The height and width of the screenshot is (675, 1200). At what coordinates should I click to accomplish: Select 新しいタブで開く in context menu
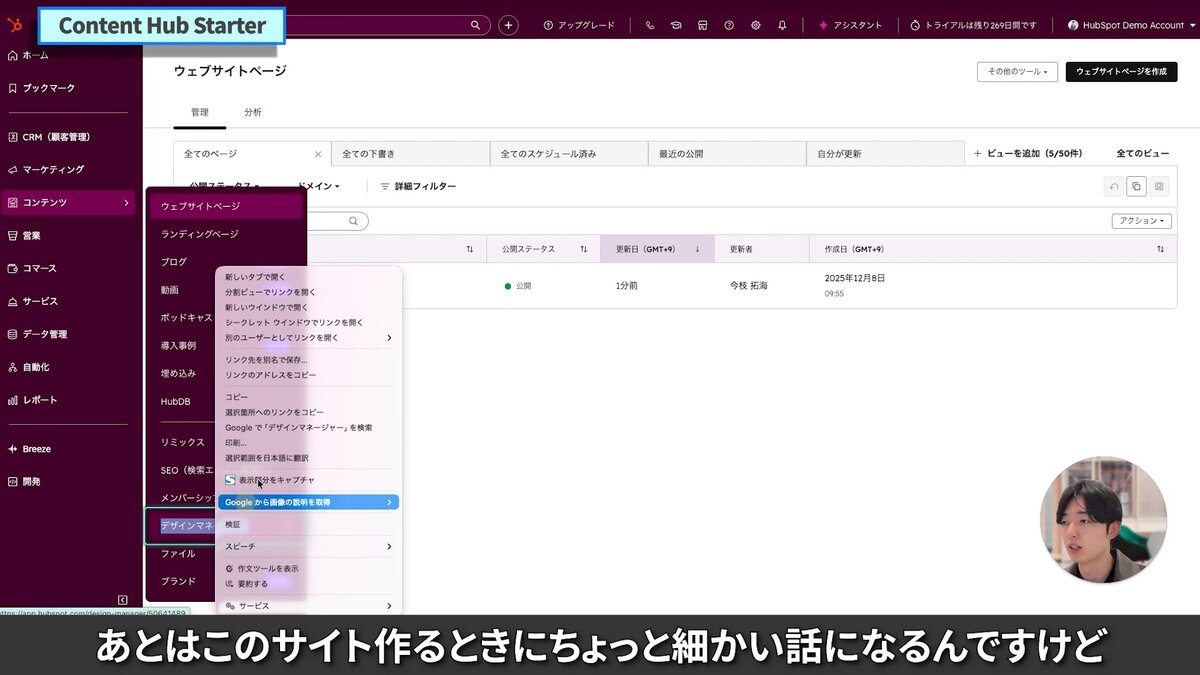[255, 277]
